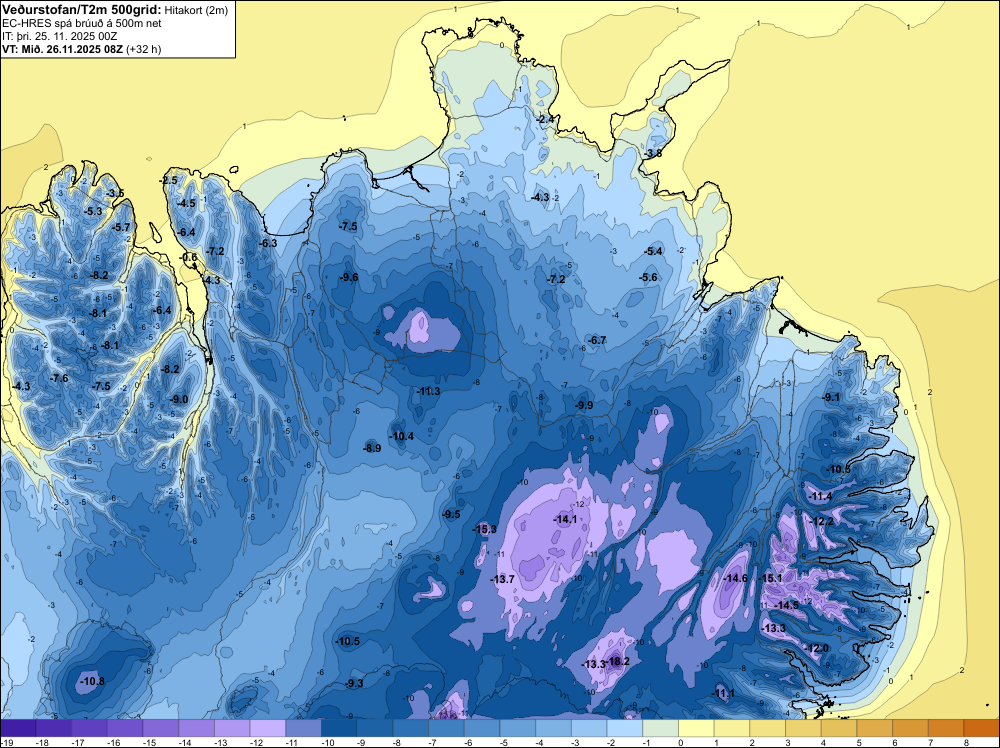Click the temperature value '-5.3'

pos(93,211)
